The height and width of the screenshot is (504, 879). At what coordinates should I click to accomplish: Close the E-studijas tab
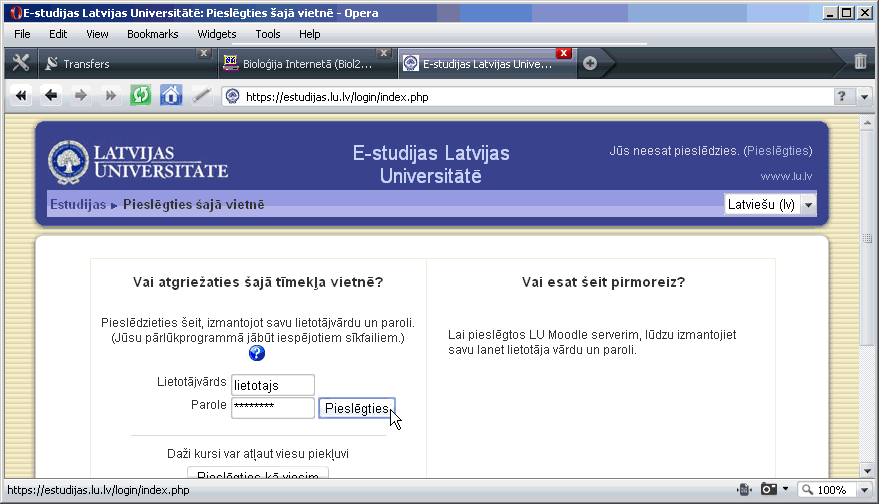(x=563, y=53)
